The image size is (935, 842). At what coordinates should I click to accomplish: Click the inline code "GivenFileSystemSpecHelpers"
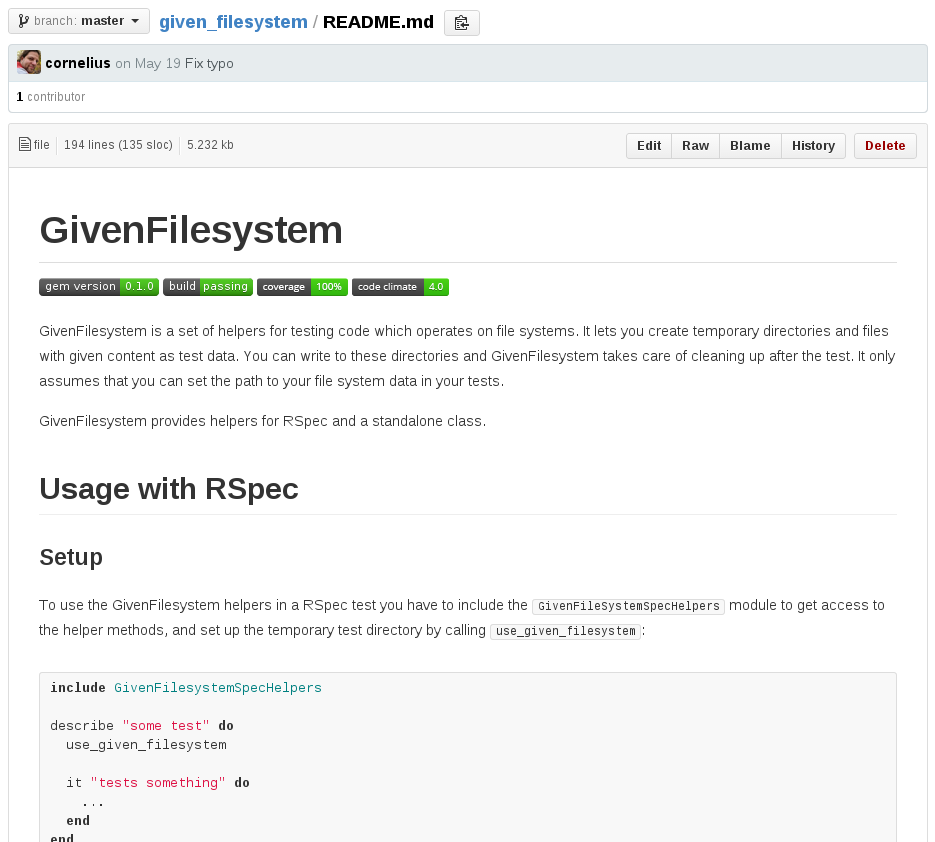629,606
